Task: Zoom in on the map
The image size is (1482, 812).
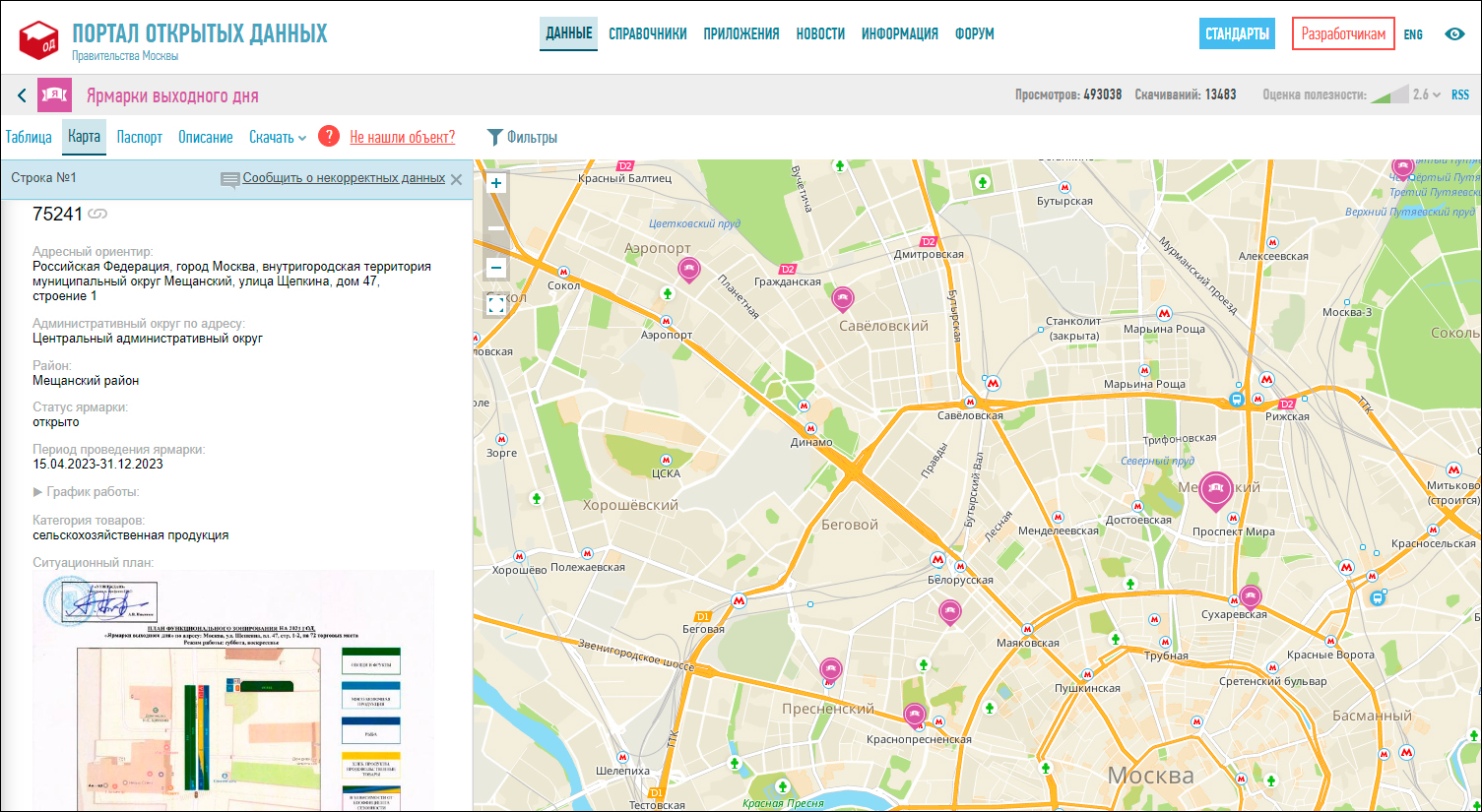Action: pos(496,183)
